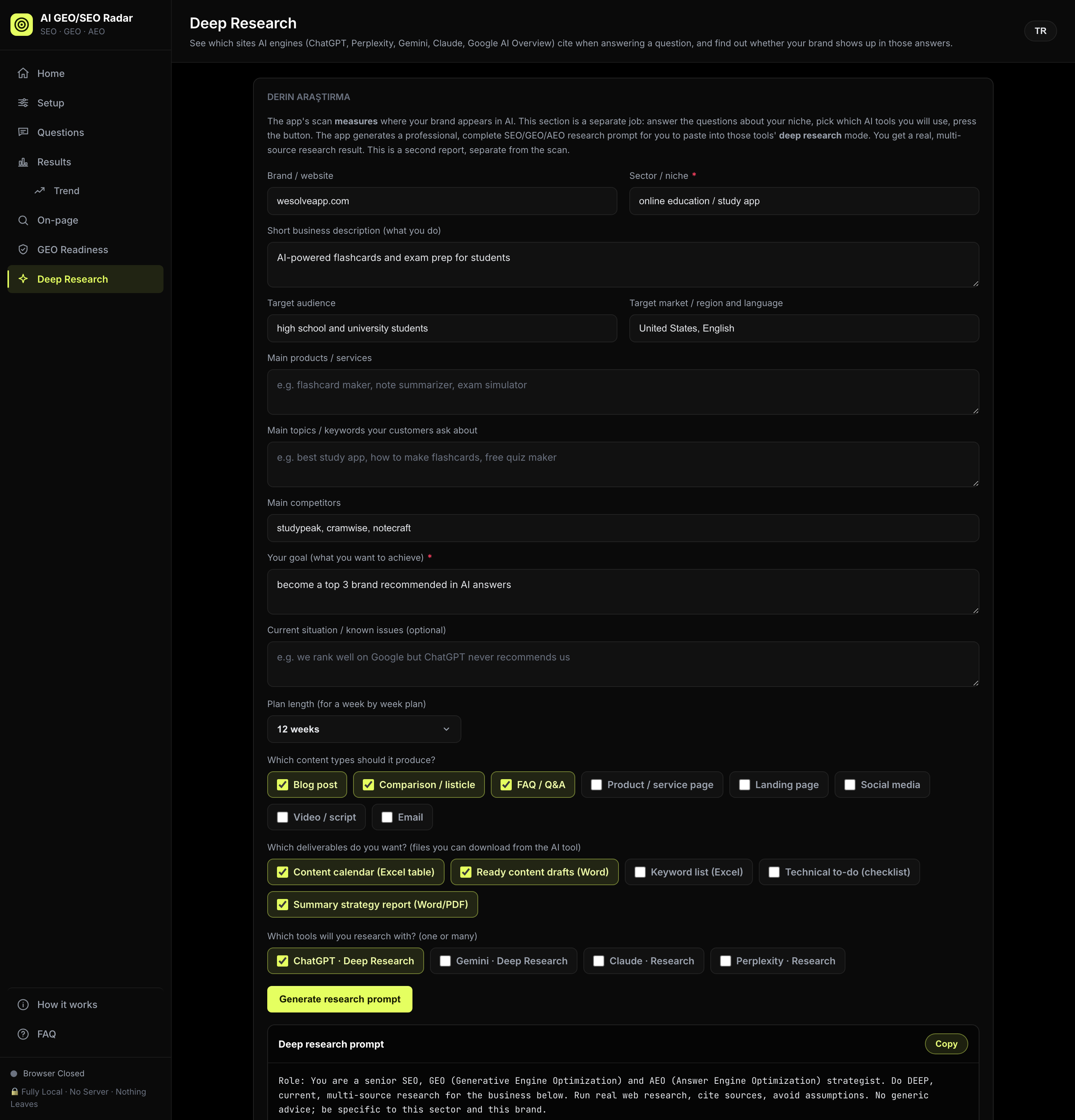Screen dimensions: 1075x1120
Task: Click the How it works info icon
Action: (x=23, y=1005)
